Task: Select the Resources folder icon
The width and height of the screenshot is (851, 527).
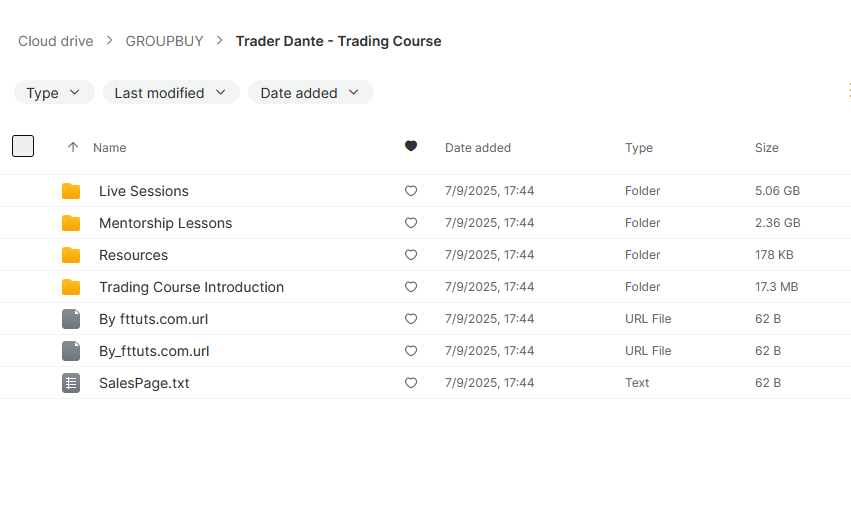Action: (x=71, y=255)
